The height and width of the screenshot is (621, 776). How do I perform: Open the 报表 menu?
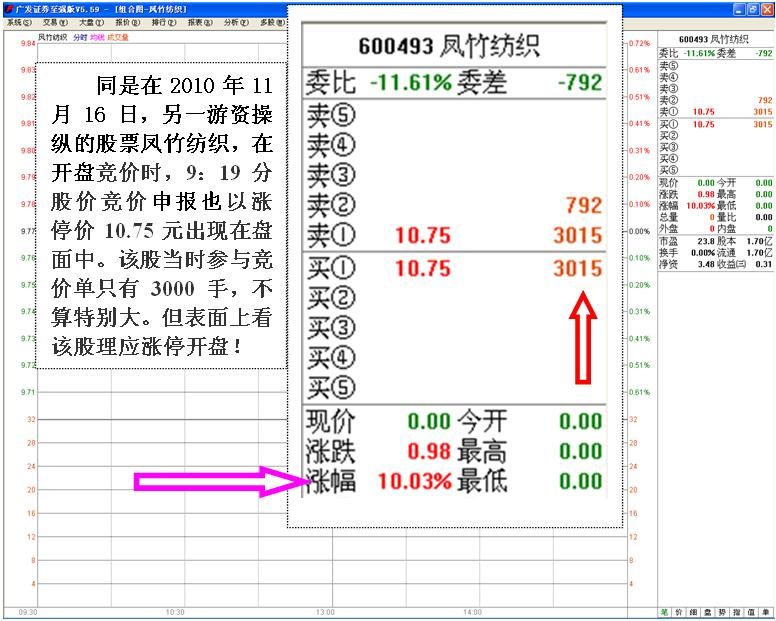tap(200, 22)
